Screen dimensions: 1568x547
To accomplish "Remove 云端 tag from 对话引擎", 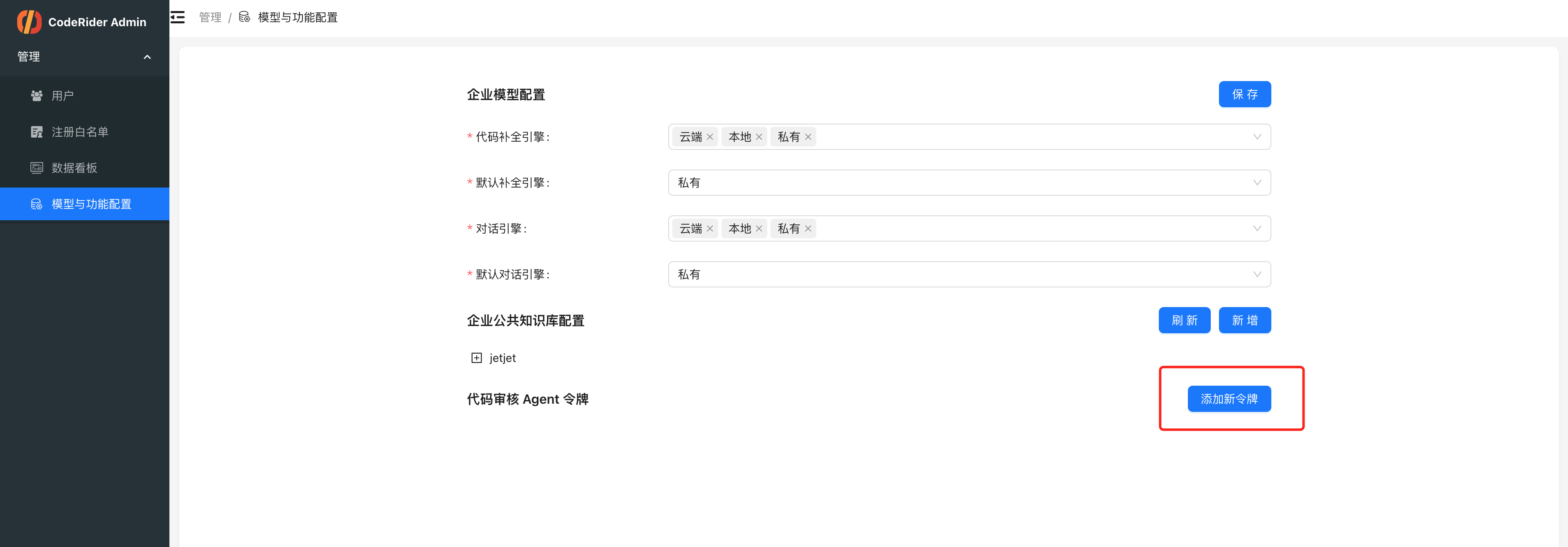I will coord(710,228).
